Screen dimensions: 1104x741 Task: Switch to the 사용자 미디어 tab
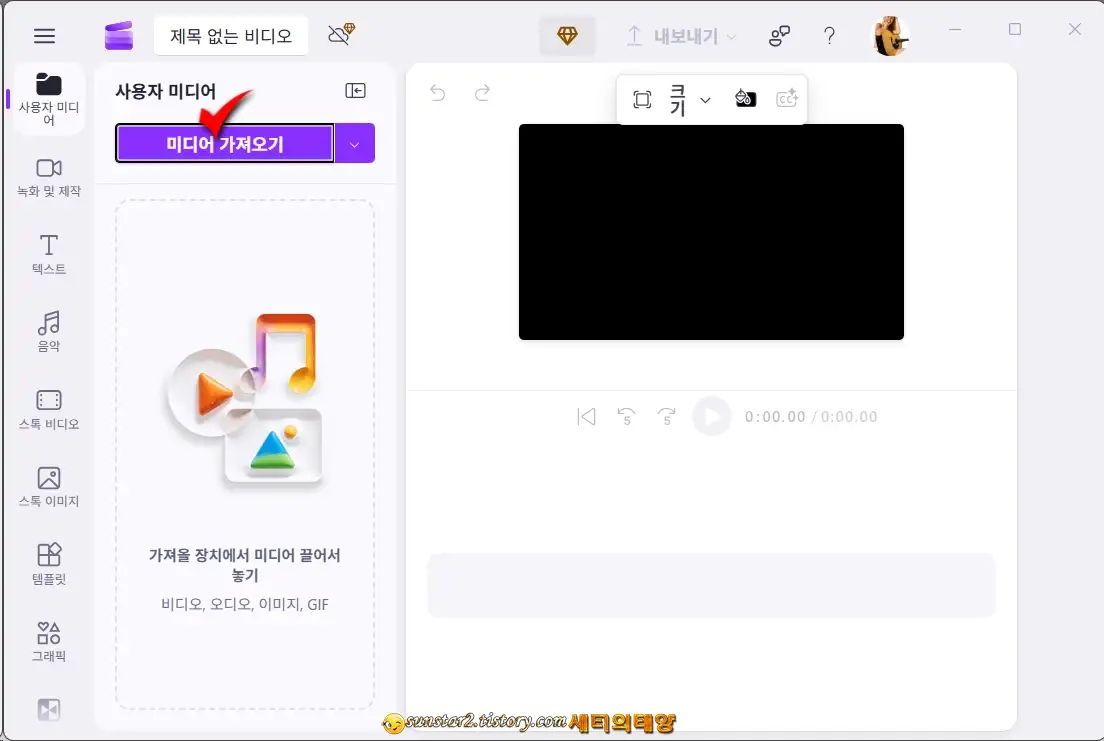tap(49, 98)
